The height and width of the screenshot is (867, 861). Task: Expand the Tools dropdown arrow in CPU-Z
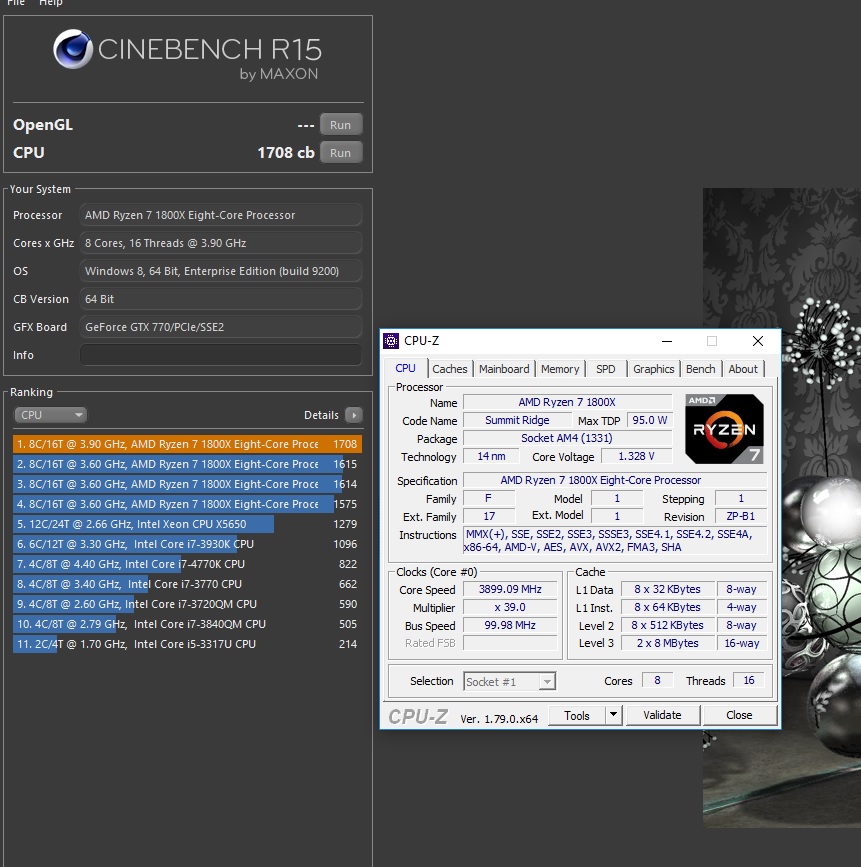[x=613, y=715]
